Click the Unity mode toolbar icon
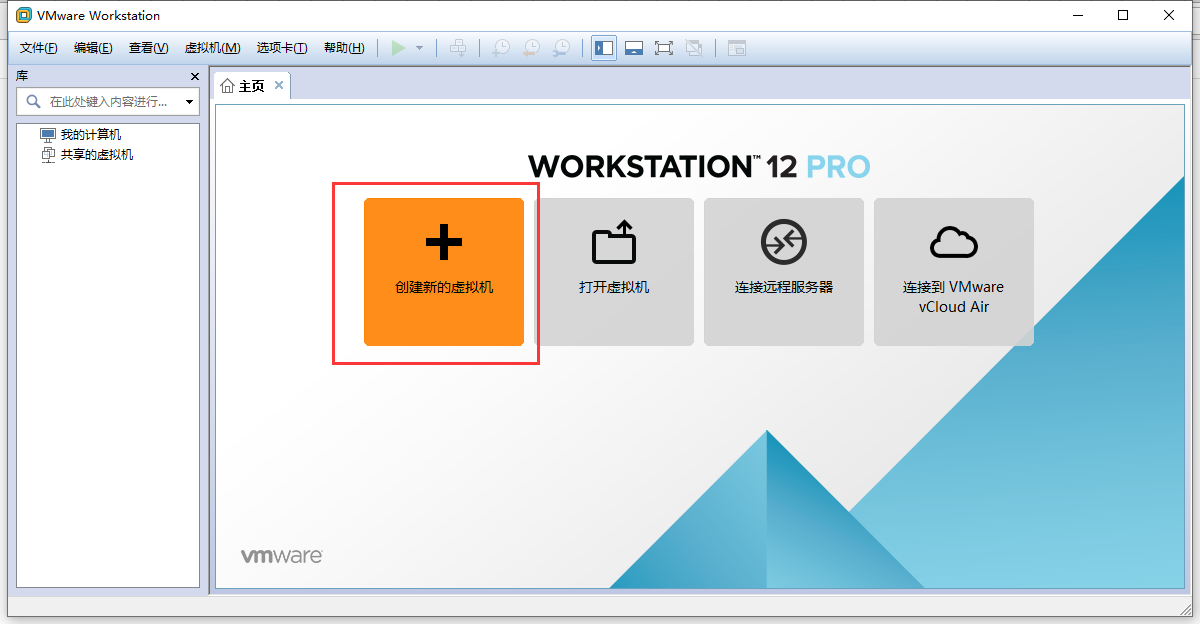 (694, 48)
